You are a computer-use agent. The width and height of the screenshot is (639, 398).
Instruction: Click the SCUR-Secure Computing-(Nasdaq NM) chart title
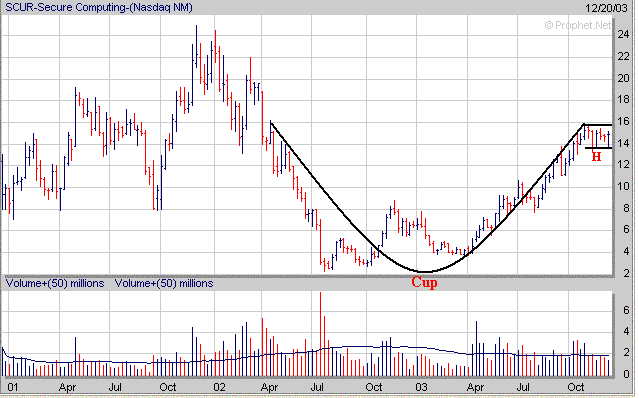point(99,7)
